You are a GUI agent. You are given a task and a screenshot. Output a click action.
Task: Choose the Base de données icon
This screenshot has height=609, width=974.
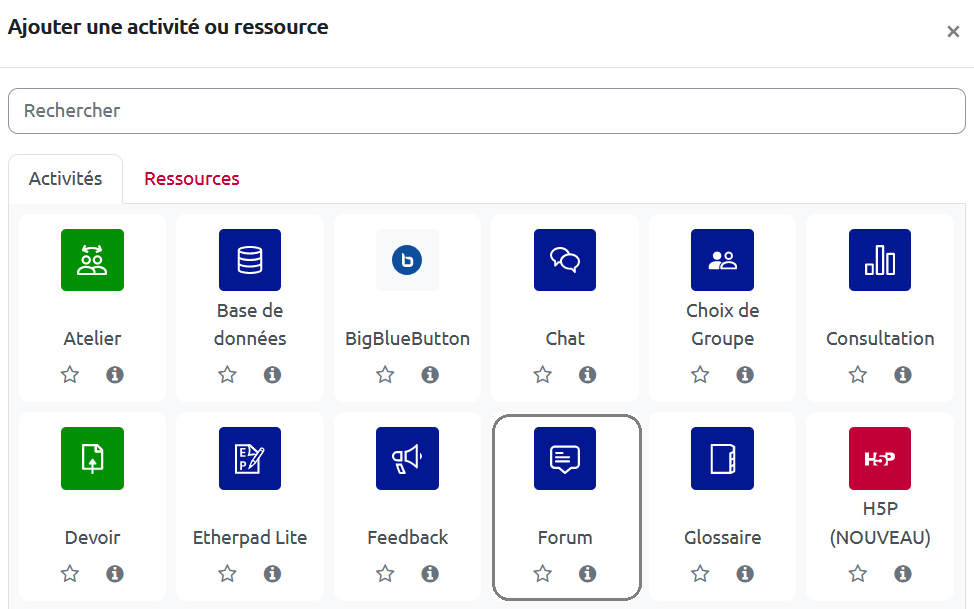click(250, 260)
